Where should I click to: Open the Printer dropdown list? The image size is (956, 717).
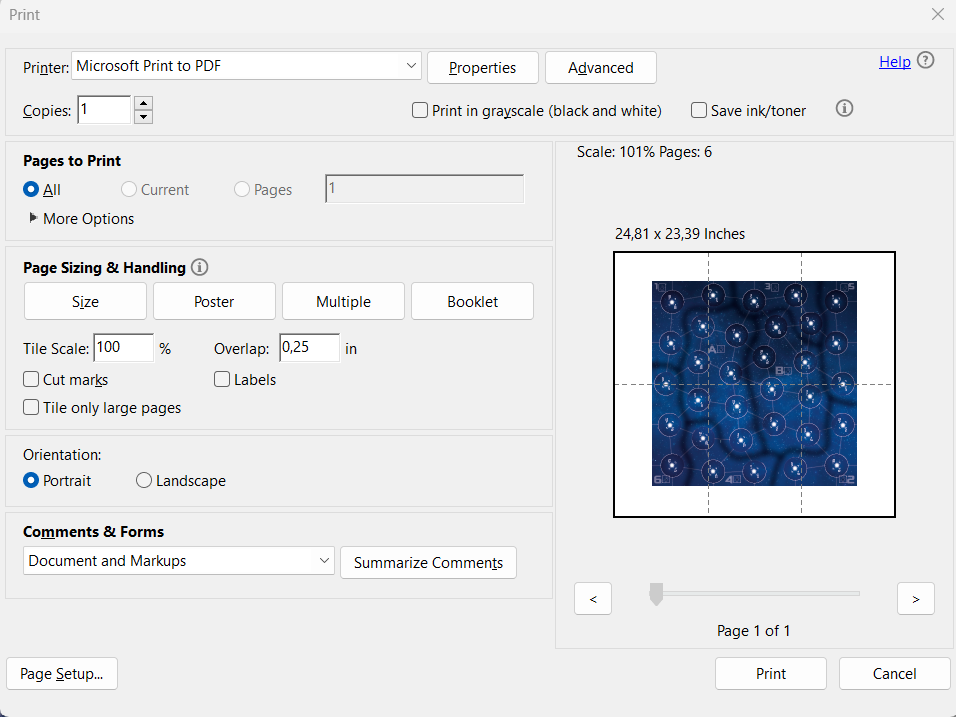click(246, 66)
